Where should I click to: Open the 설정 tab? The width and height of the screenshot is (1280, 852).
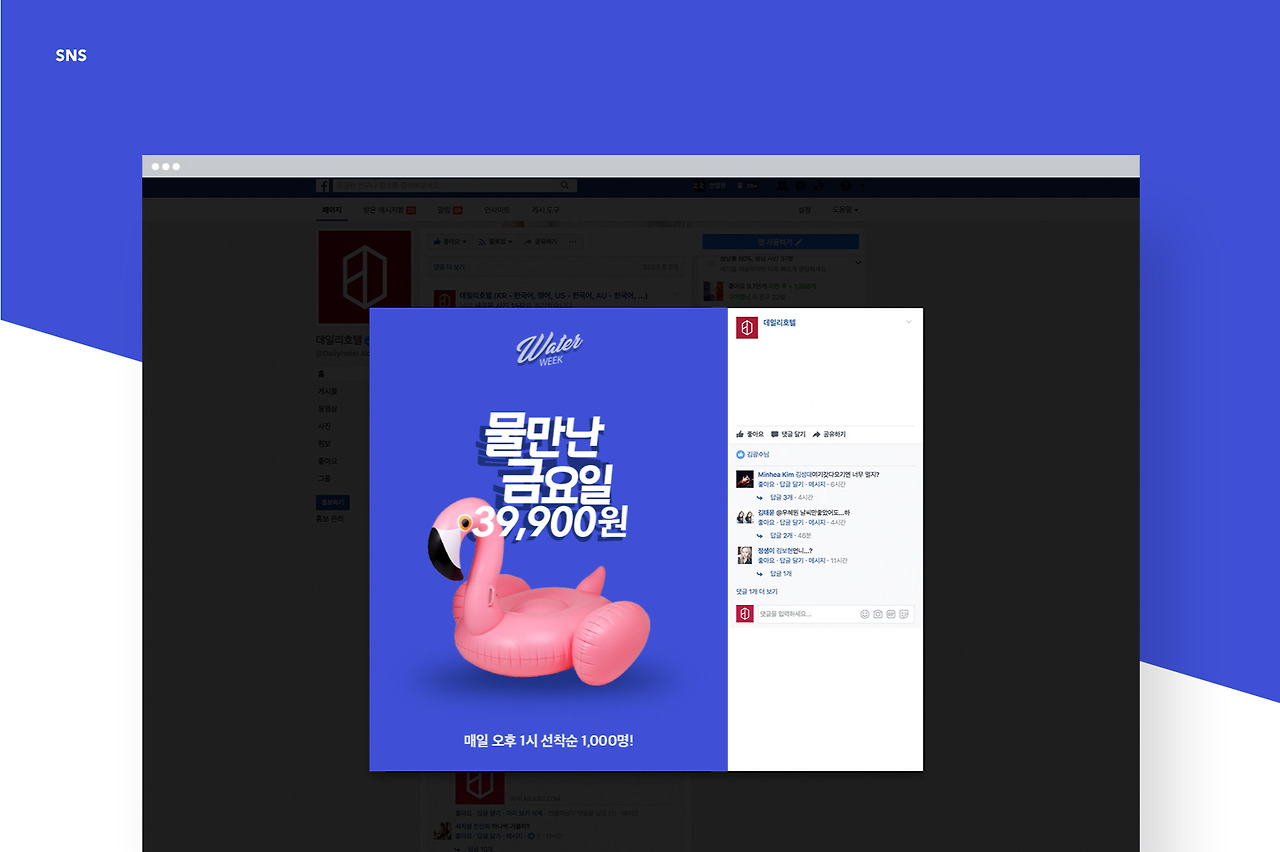805,210
